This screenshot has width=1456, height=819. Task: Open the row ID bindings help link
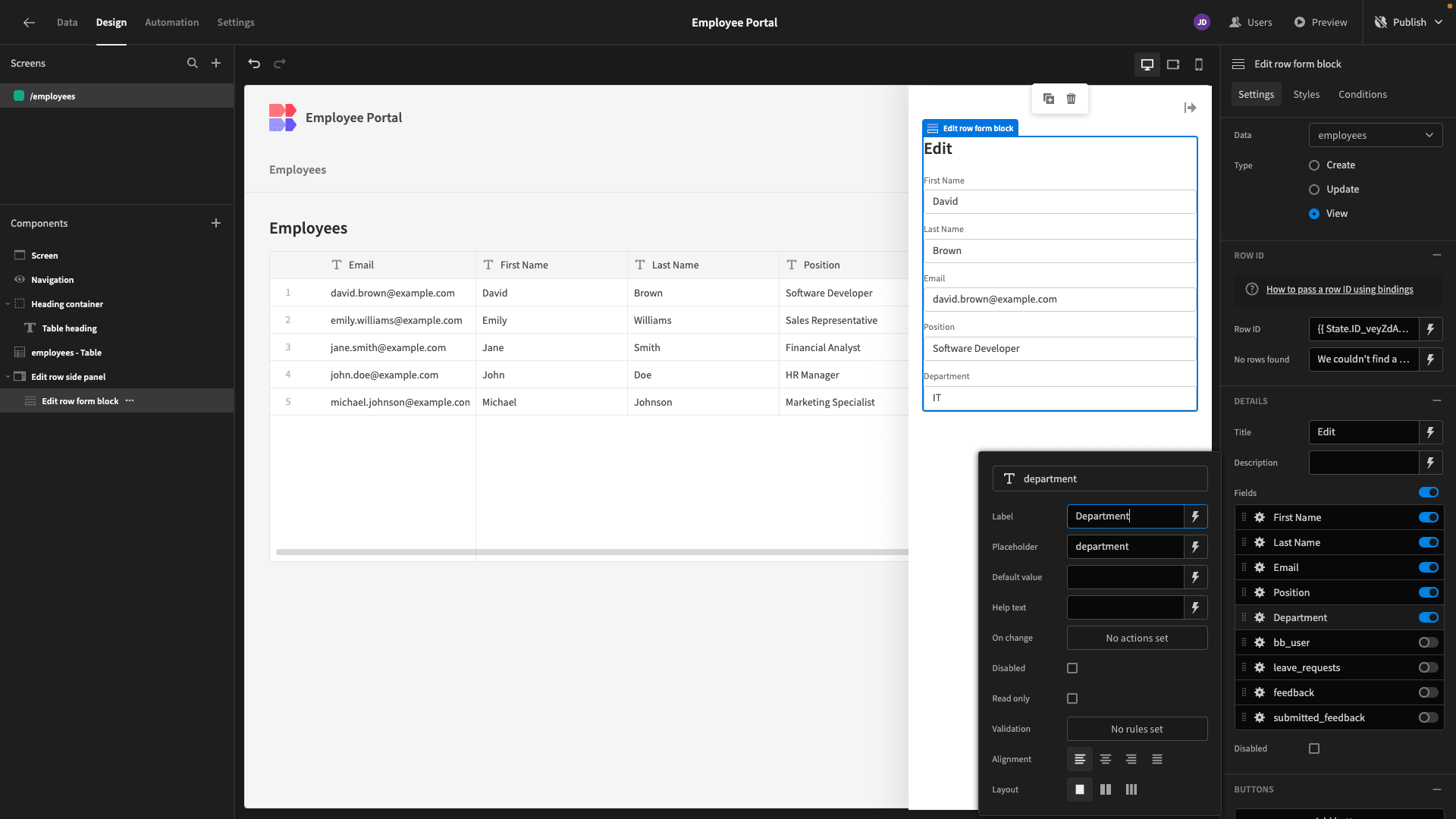tap(1339, 290)
